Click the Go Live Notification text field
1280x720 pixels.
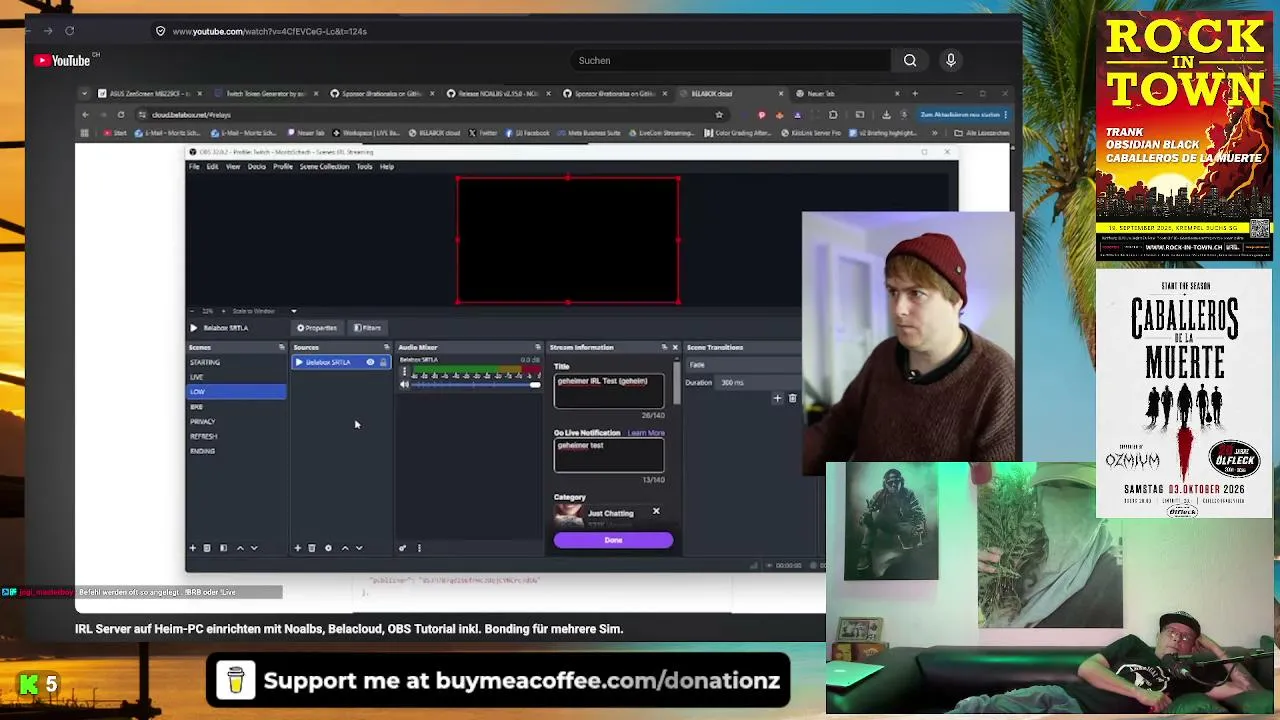(x=609, y=455)
